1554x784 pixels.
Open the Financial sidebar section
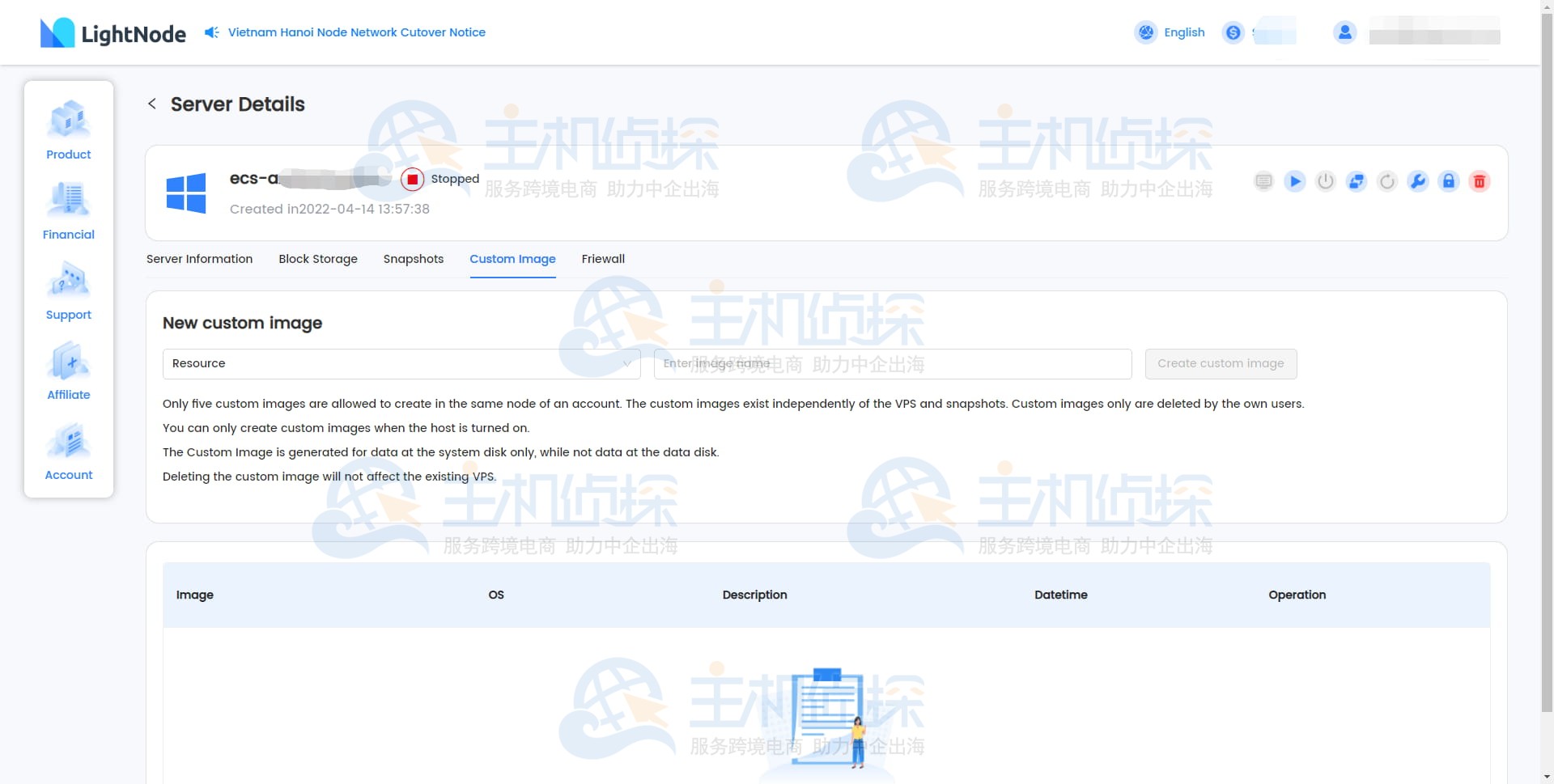[69, 210]
